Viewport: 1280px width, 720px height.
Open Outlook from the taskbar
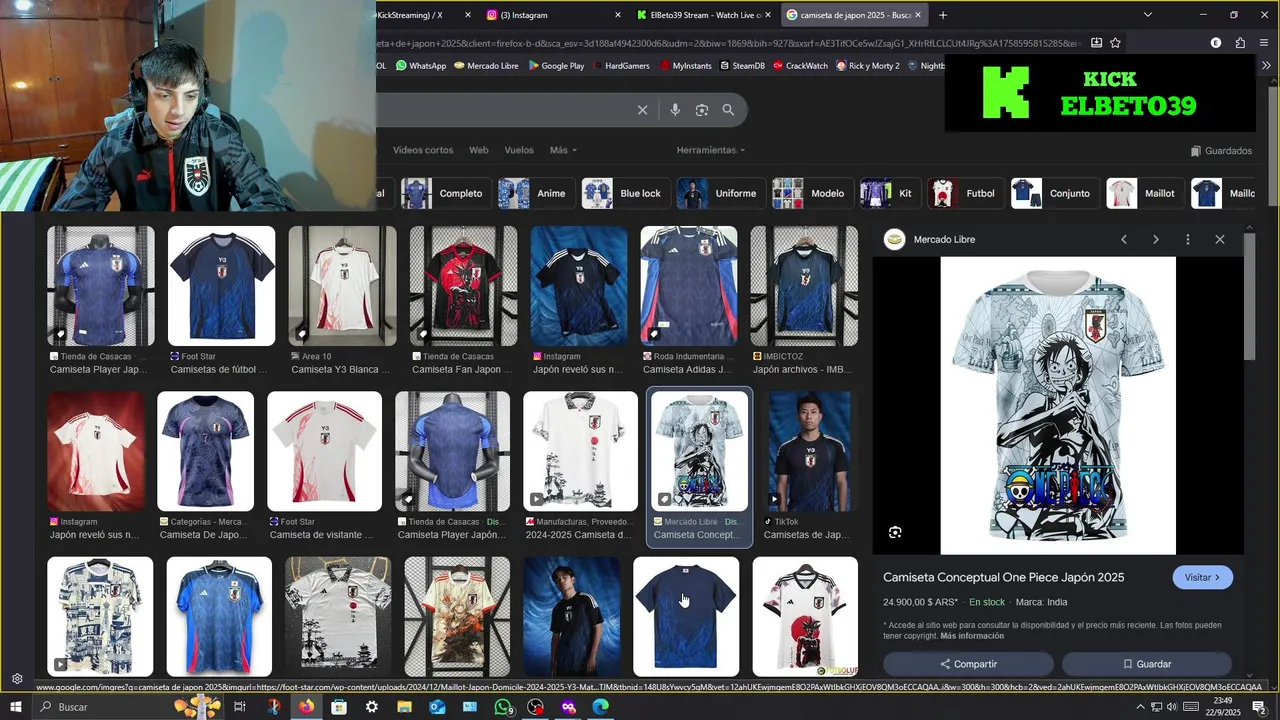pyautogui.click(x=437, y=707)
